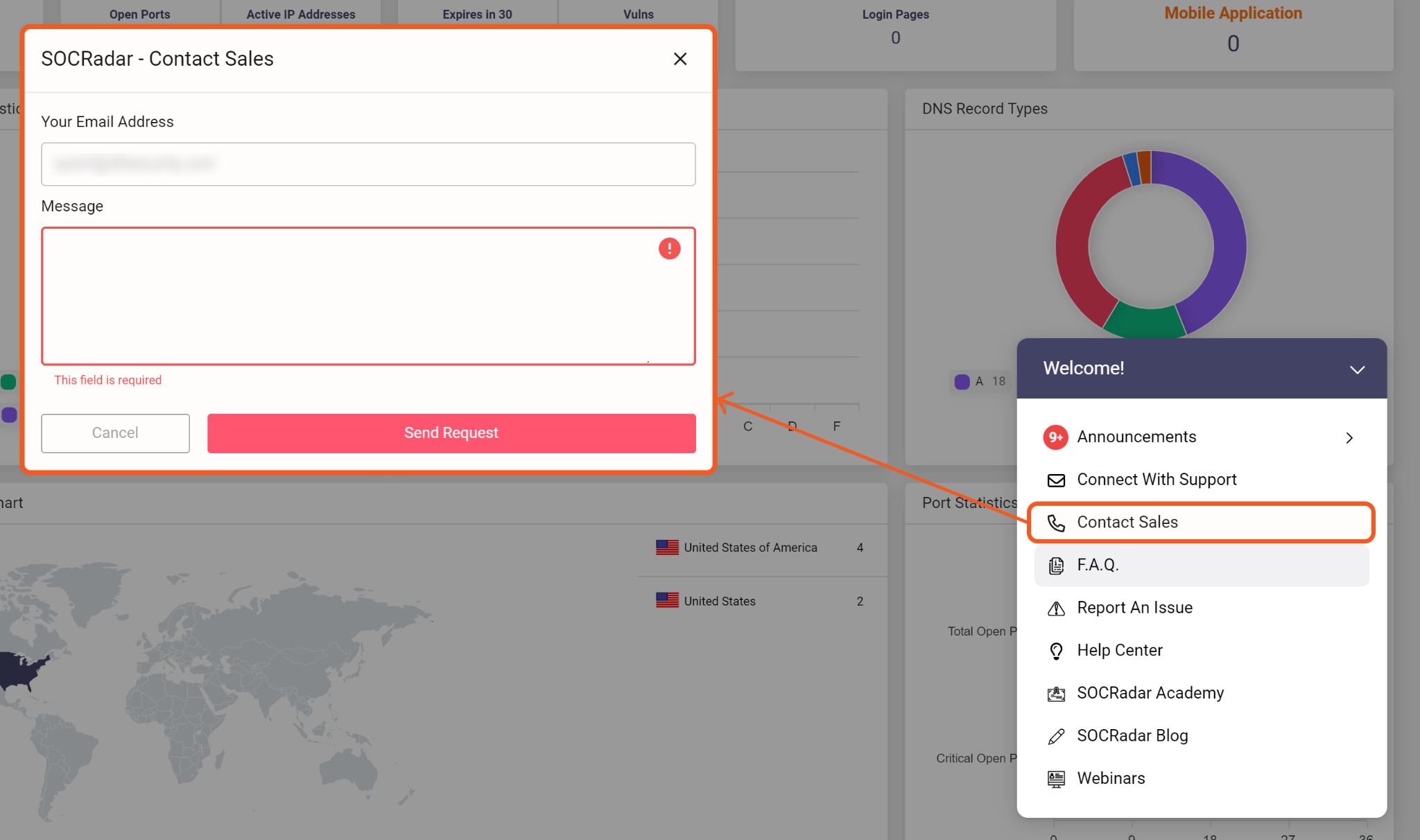Click the document icon next to F.A.Q.
This screenshot has height=840, width=1420.
1056,566
